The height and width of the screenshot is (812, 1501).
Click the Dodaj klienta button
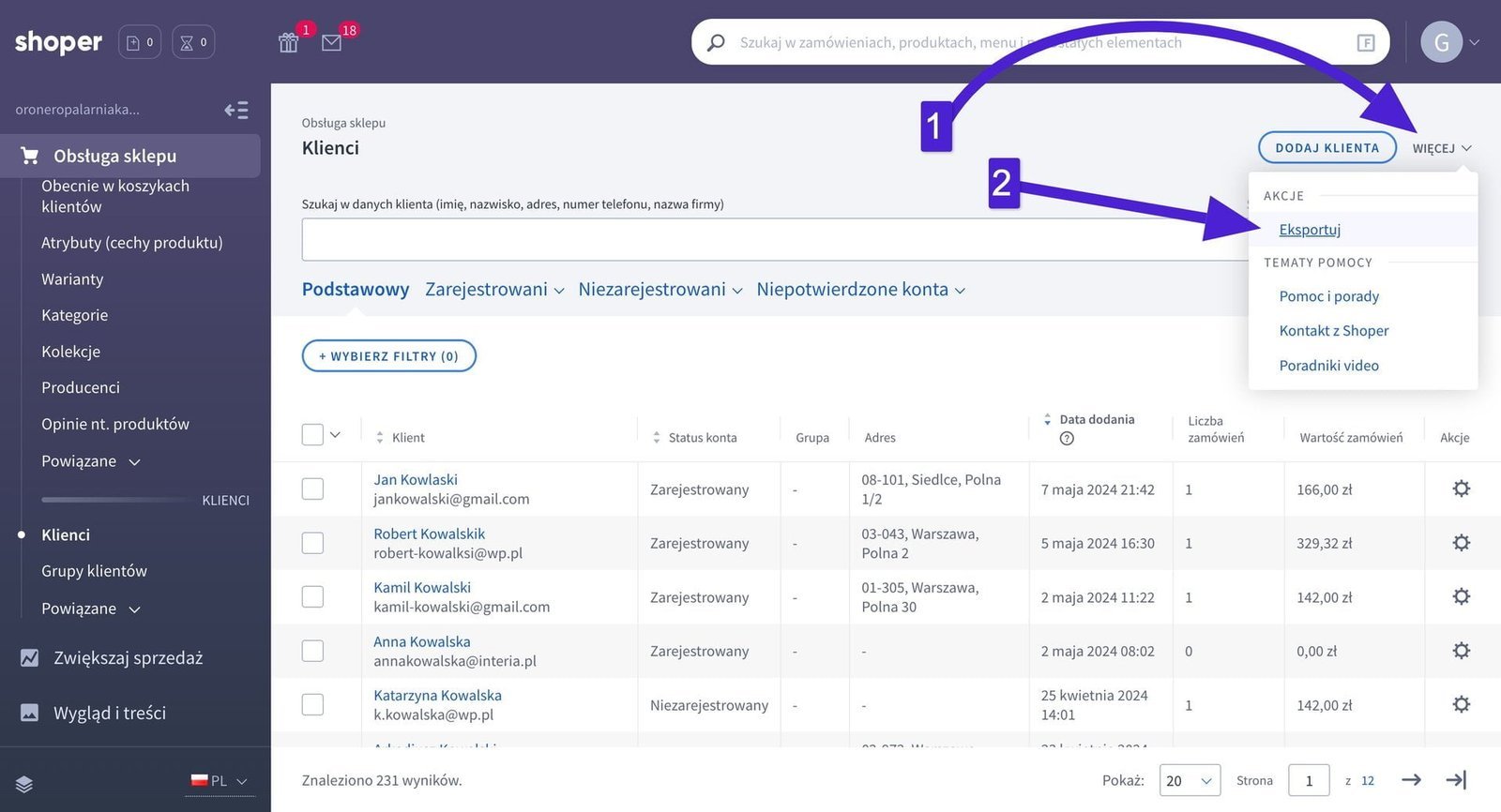1327,148
